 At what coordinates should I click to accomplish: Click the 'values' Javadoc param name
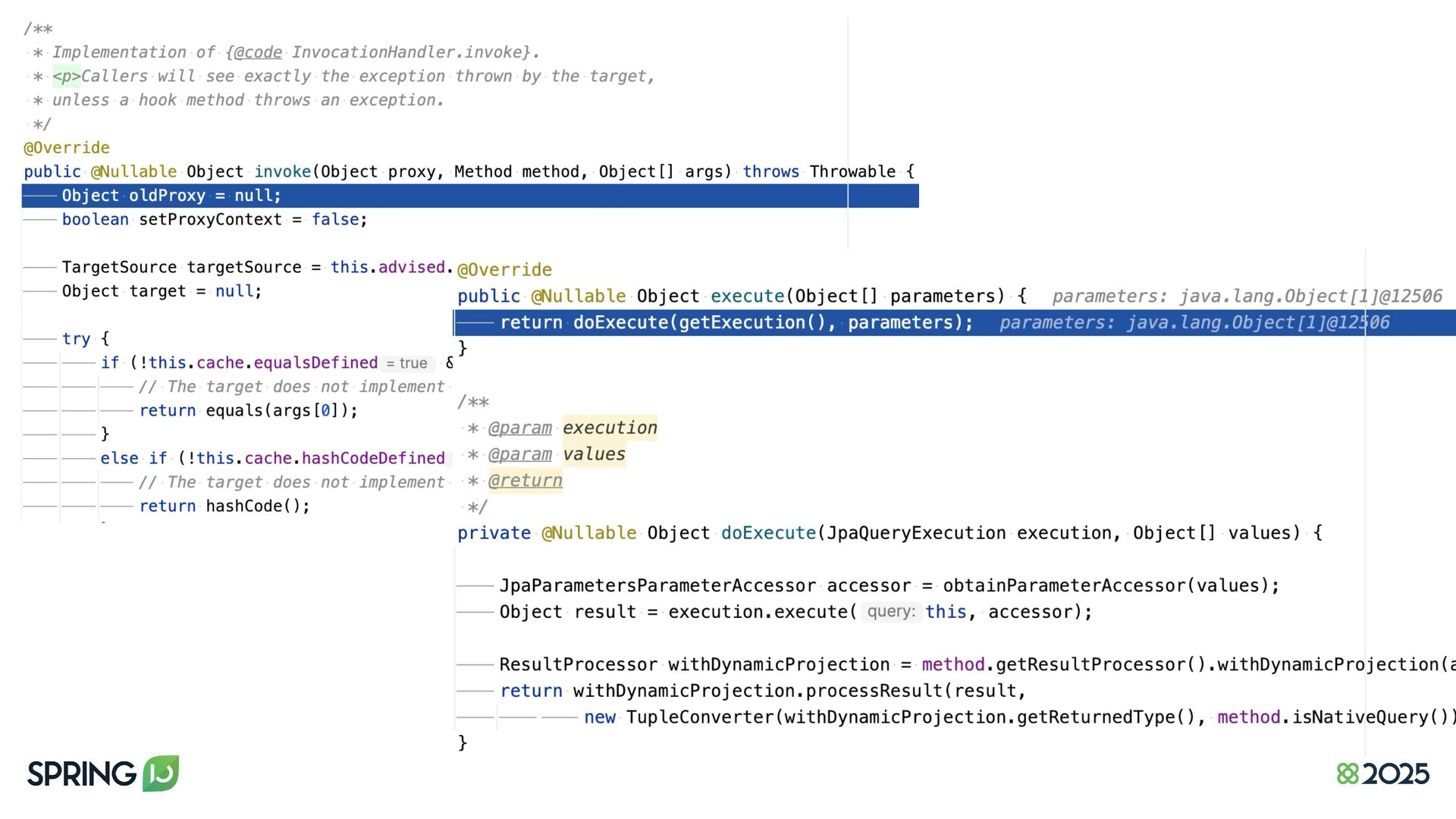pyautogui.click(x=594, y=454)
